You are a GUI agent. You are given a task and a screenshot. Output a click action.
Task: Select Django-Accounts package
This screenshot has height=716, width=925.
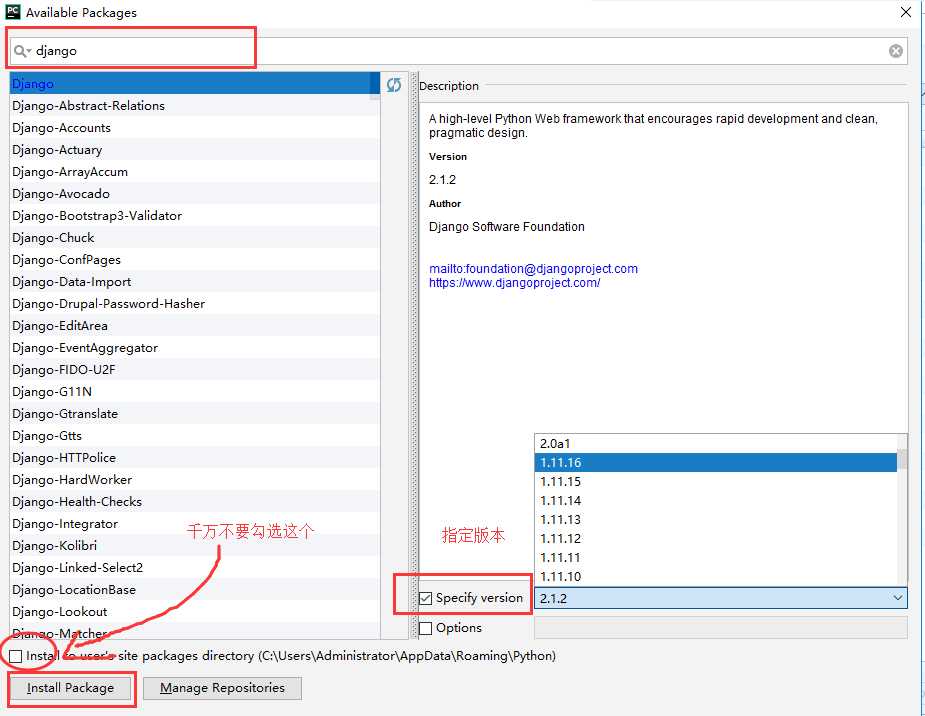click(195, 128)
